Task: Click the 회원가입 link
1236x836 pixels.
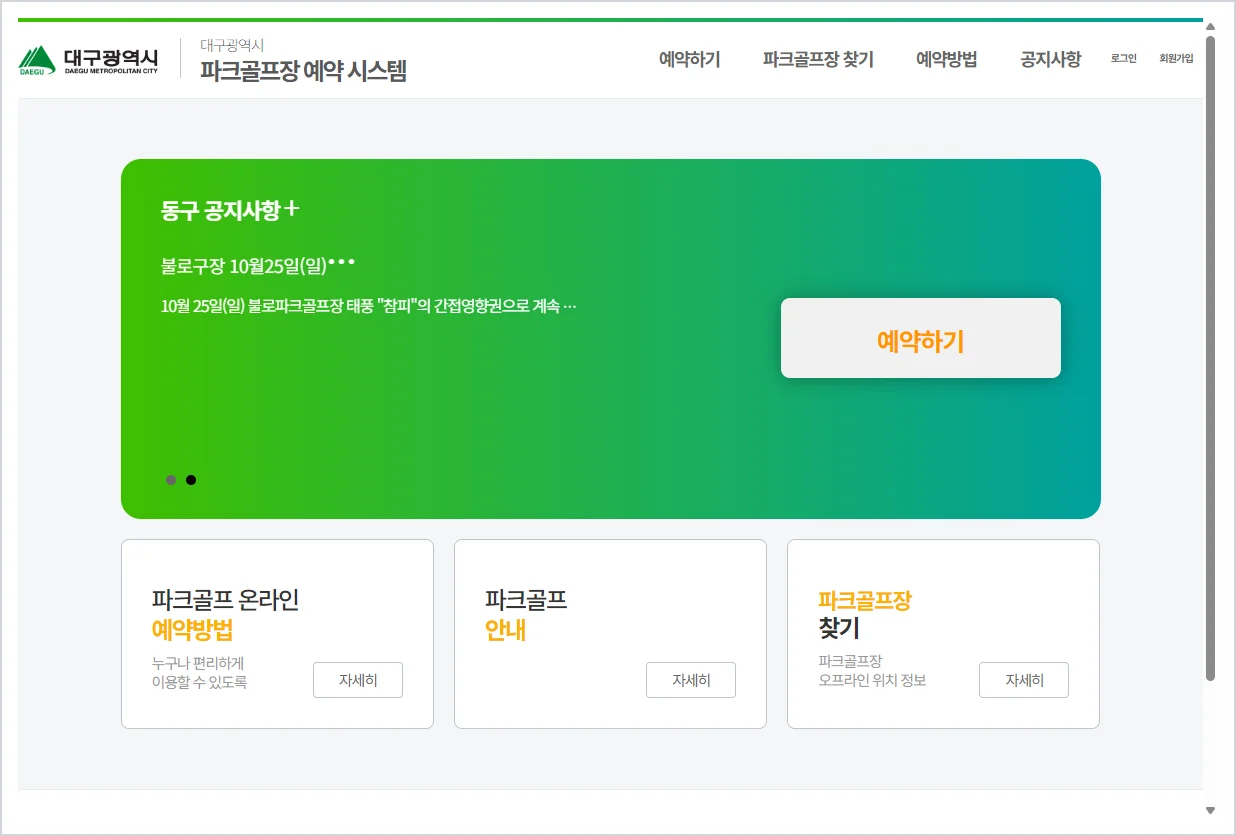Action: [x=1176, y=59]
